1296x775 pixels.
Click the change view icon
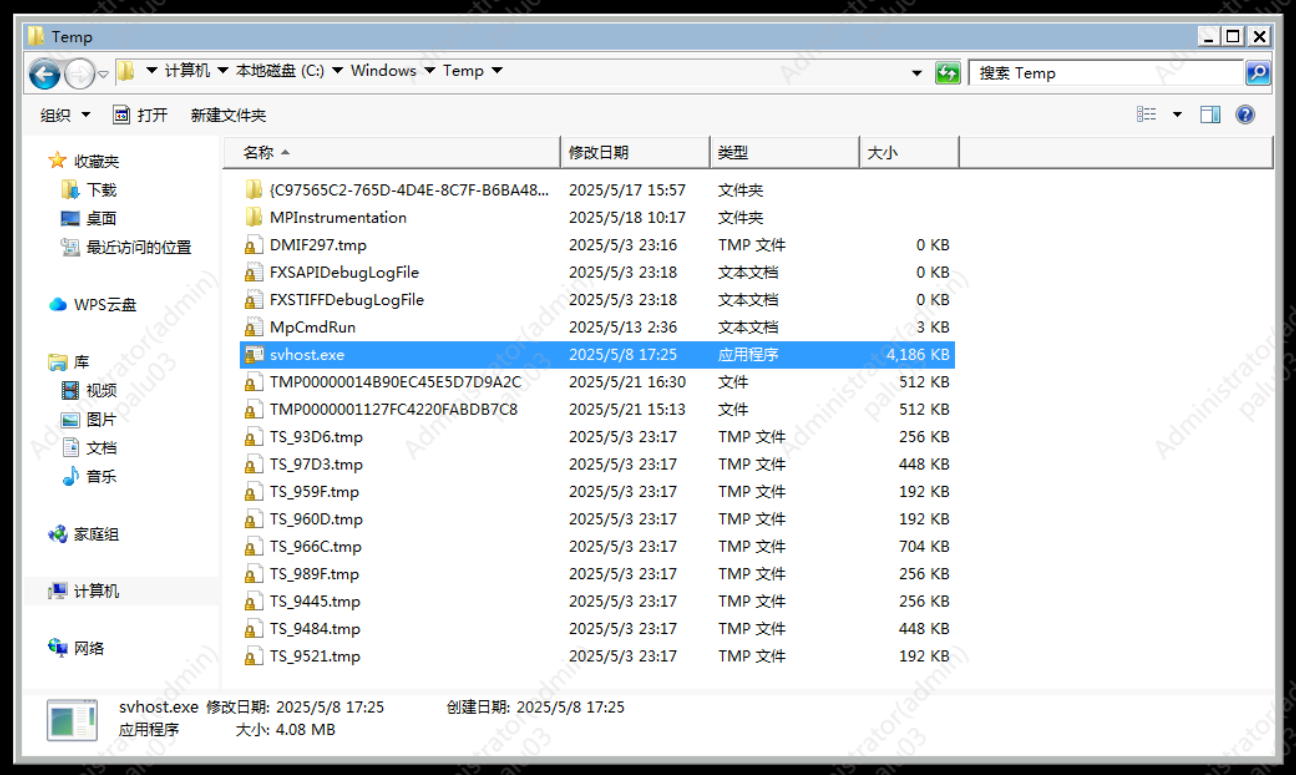1147,115
